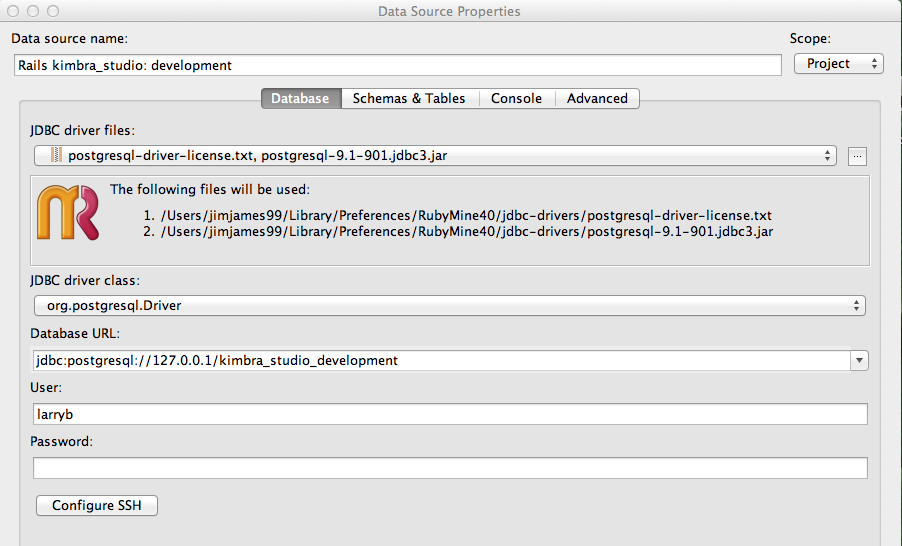
Task: Click the RubyMine logo icon
Action: pos(68,212)
